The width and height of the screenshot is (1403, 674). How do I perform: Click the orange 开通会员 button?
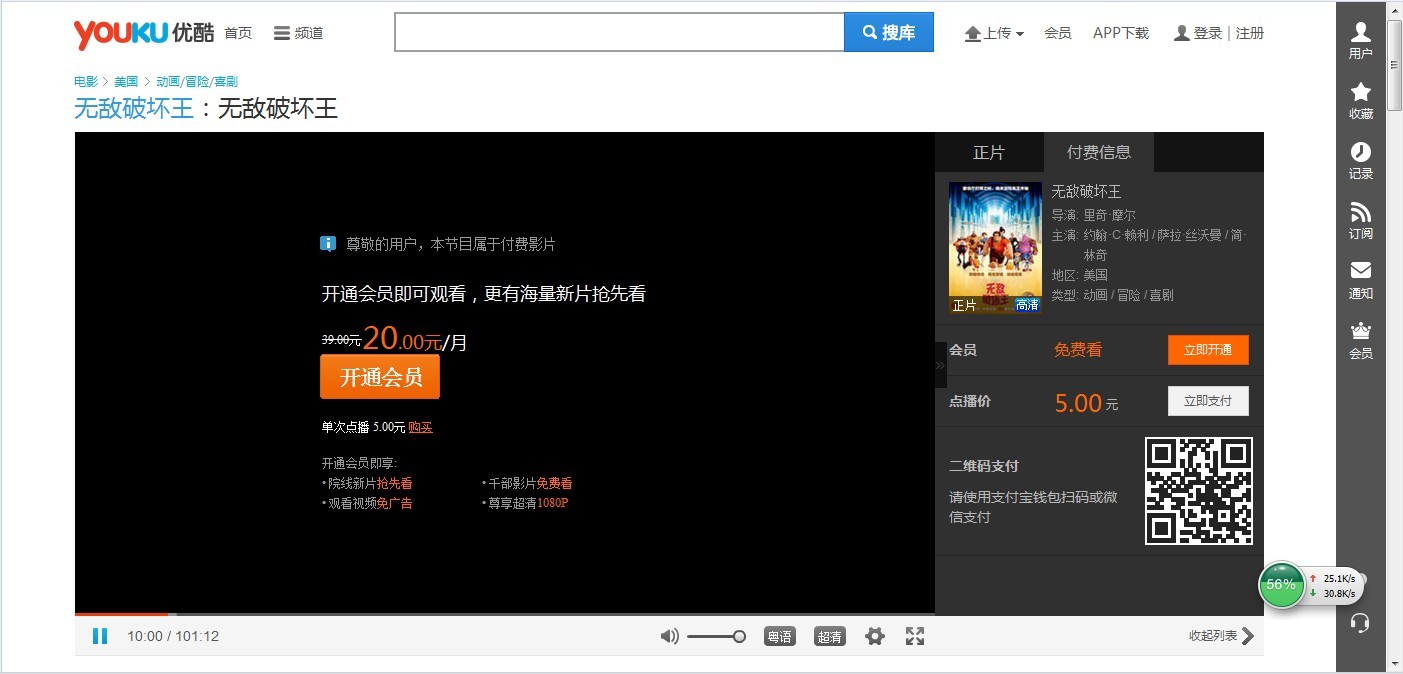[x=380, y=377]
